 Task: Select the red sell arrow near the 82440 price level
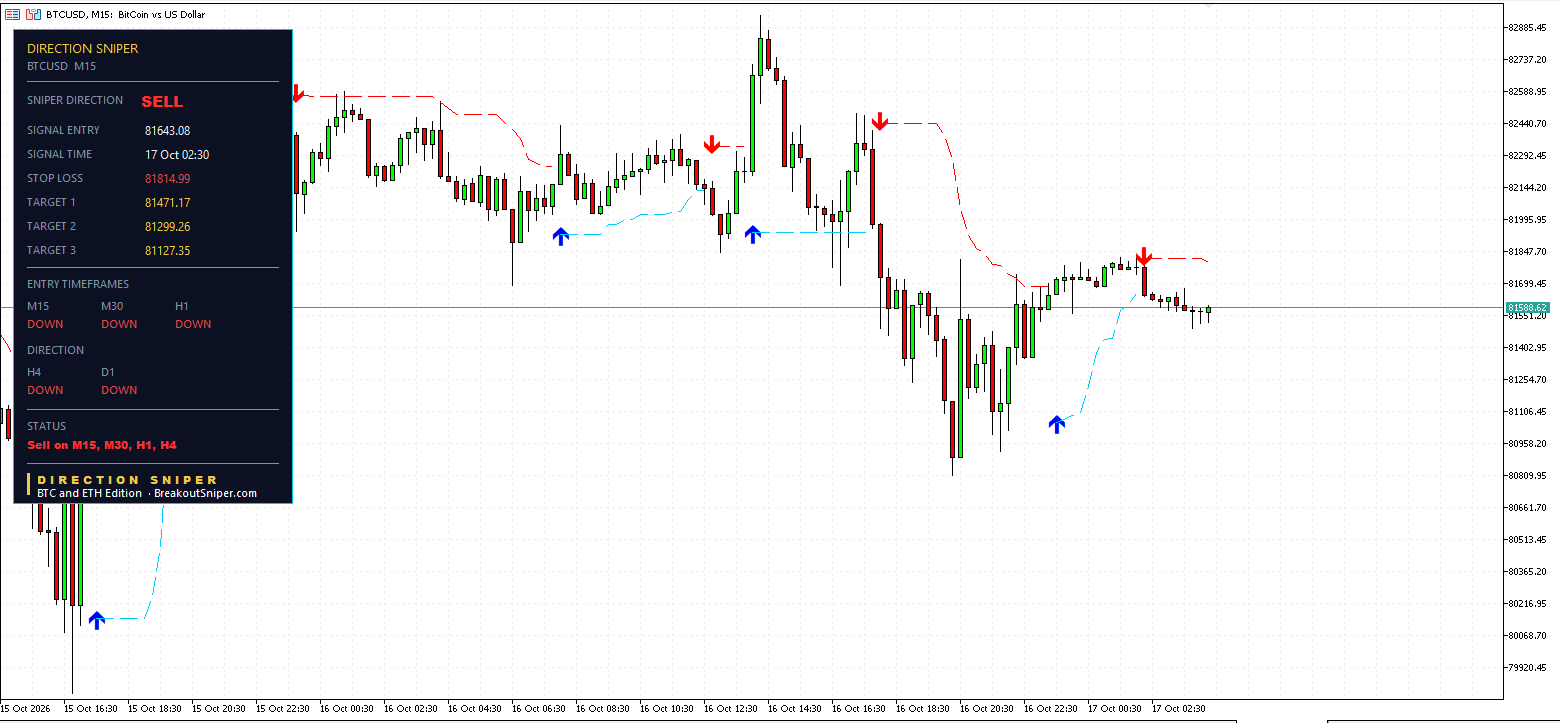click(879, 121)
